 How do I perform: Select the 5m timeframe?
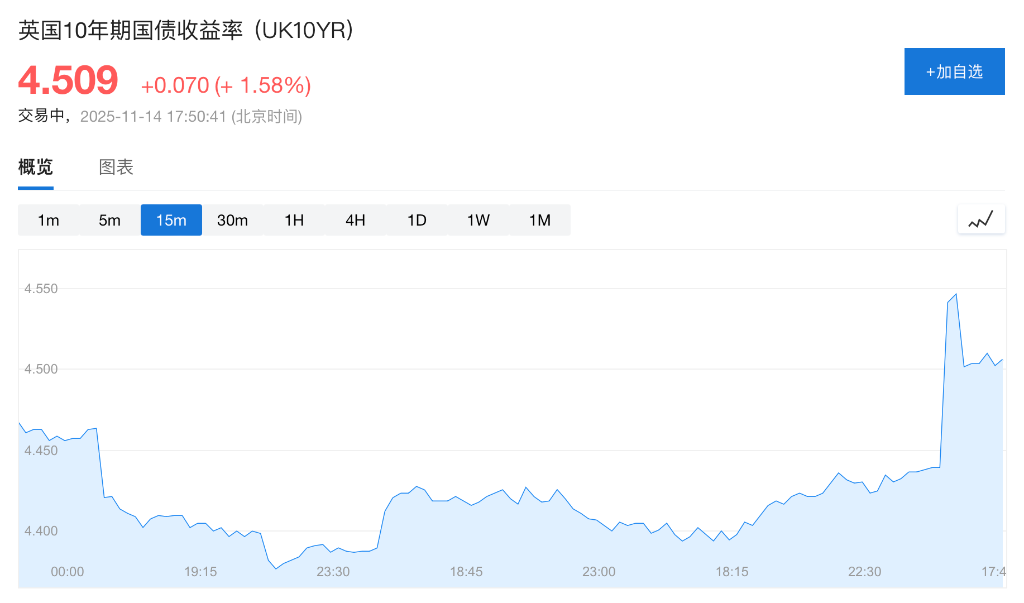tap(109, 220)
